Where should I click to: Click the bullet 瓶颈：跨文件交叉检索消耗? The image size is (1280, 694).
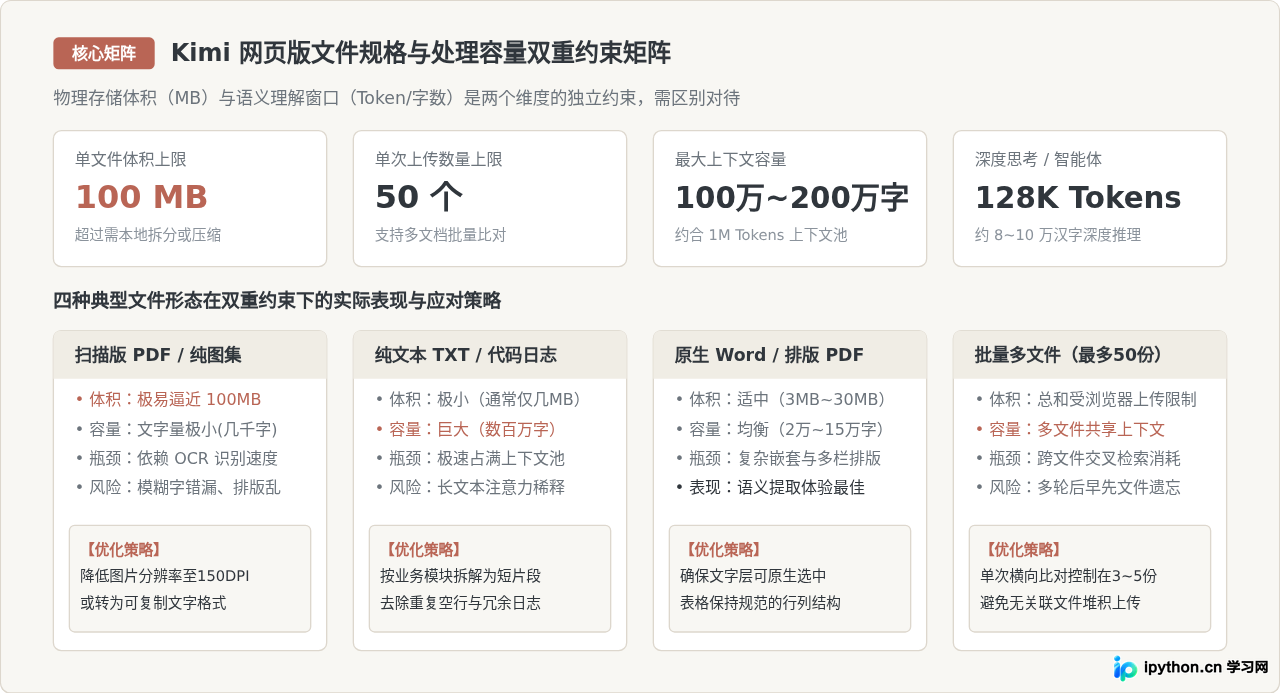[1078, 459]
